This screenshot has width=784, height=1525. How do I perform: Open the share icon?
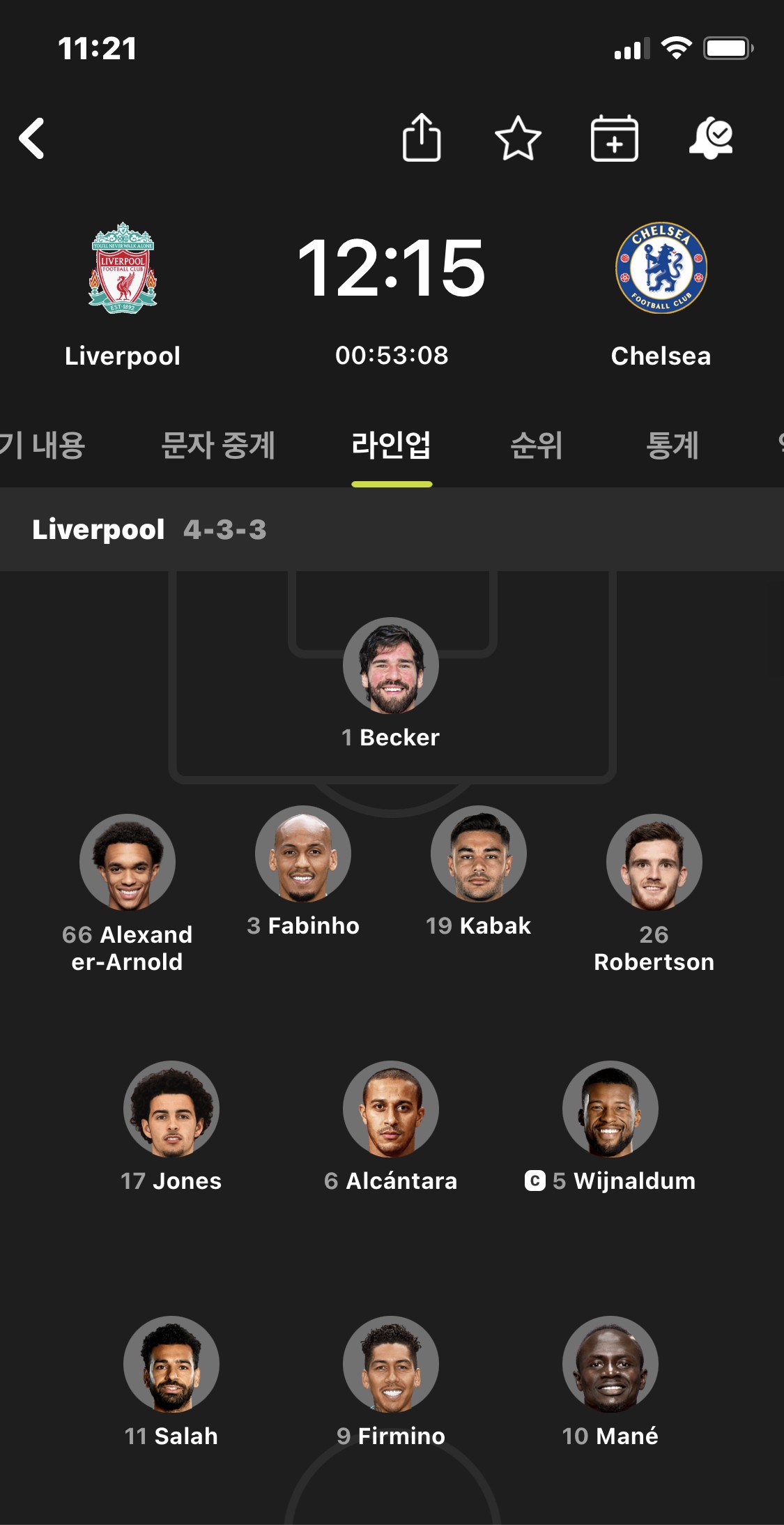(x=422, y=137)
